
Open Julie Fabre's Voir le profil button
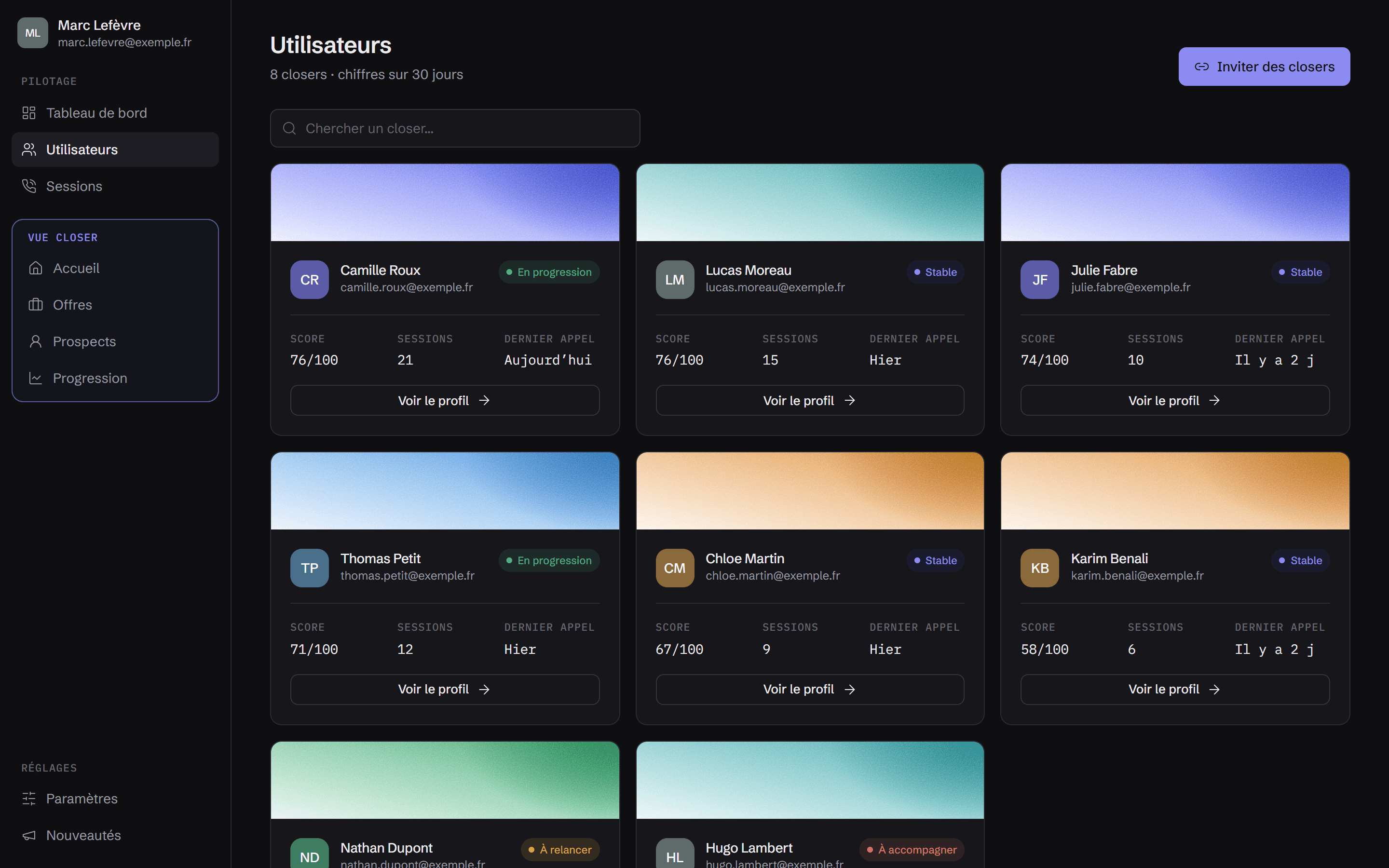coord(1175,400)
